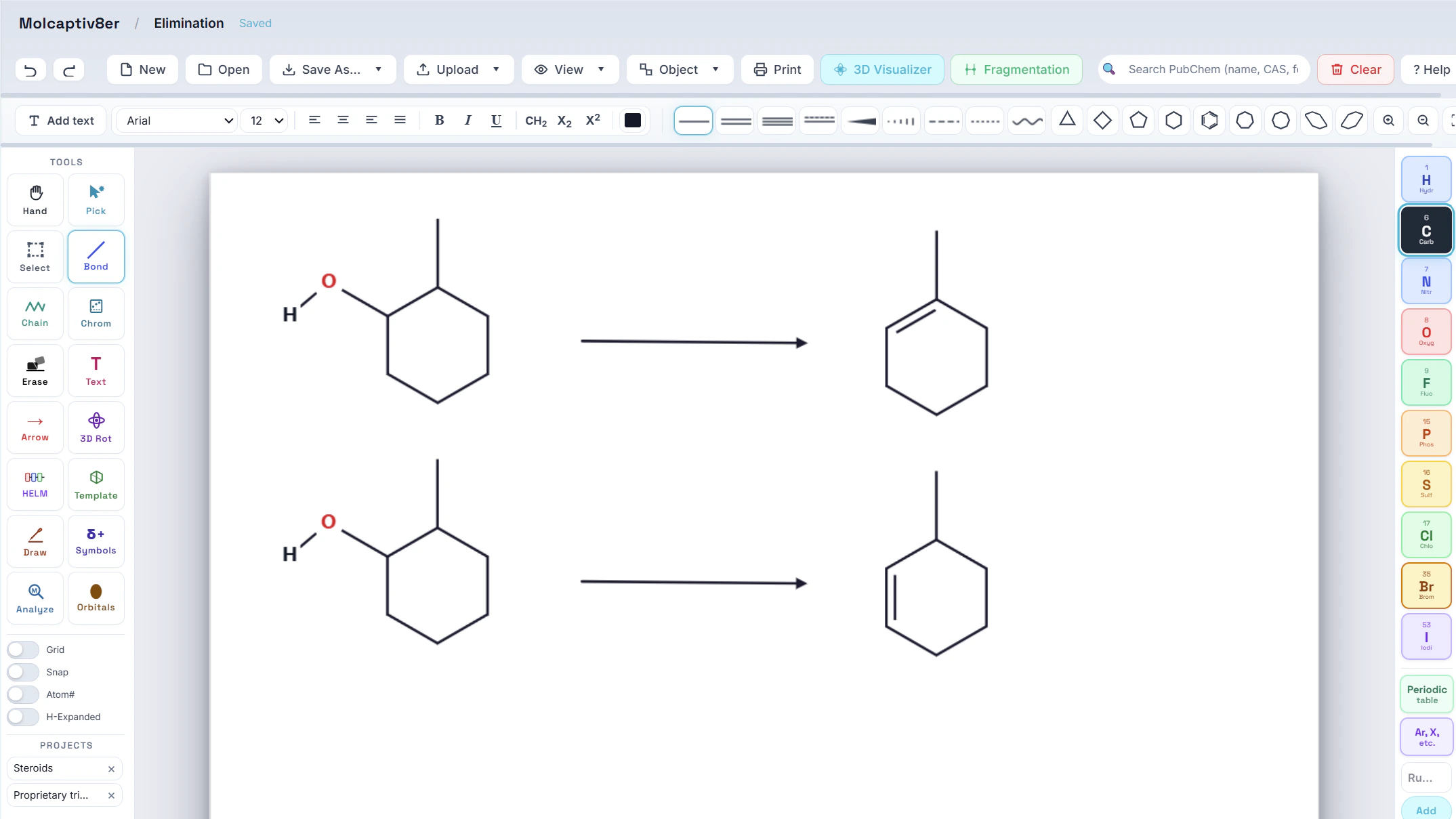Choose the Bond tool

(x=96, y=257)
